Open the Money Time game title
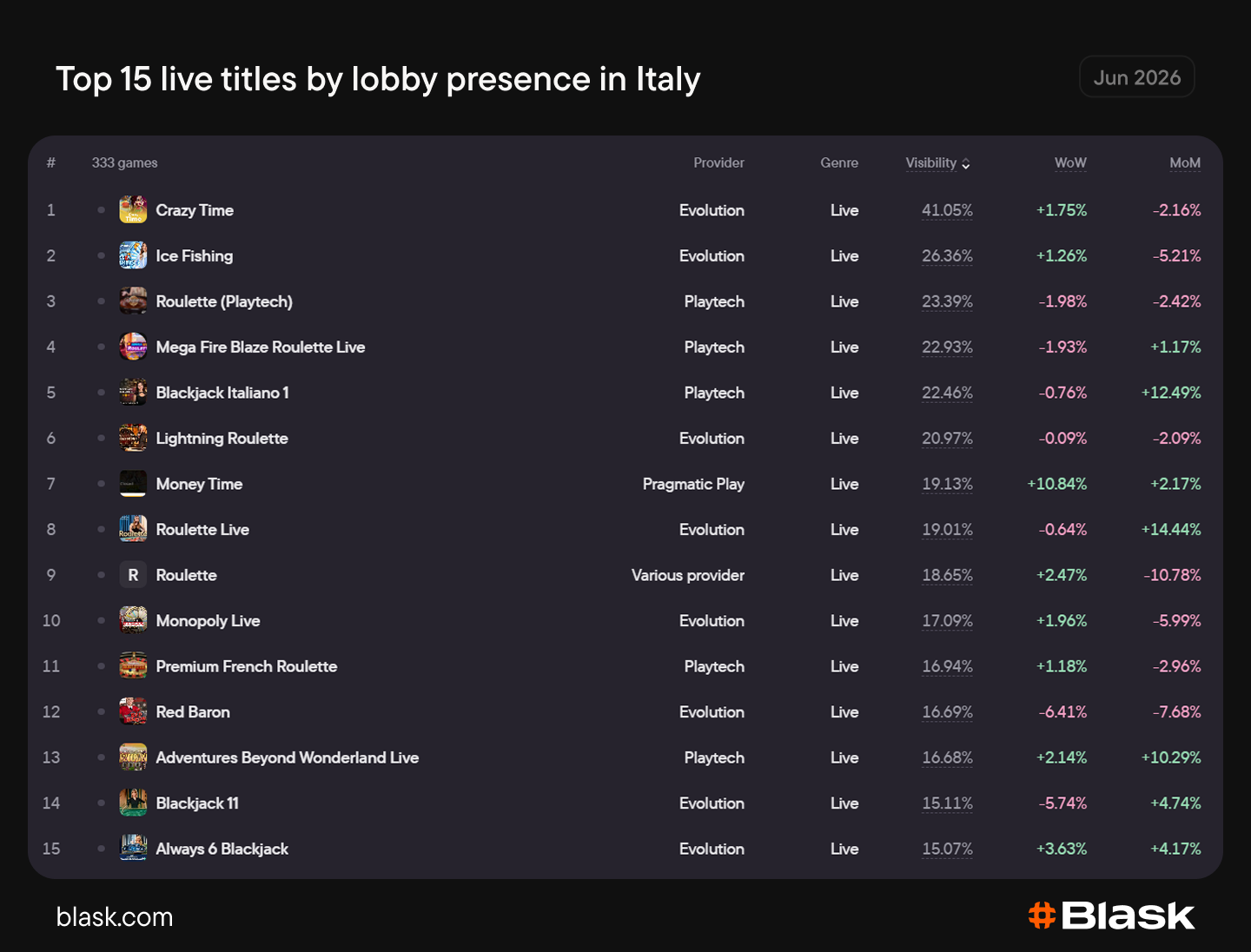Image resolution: width=1251 pixels, height=952 pixels. [x=199, y=484]
